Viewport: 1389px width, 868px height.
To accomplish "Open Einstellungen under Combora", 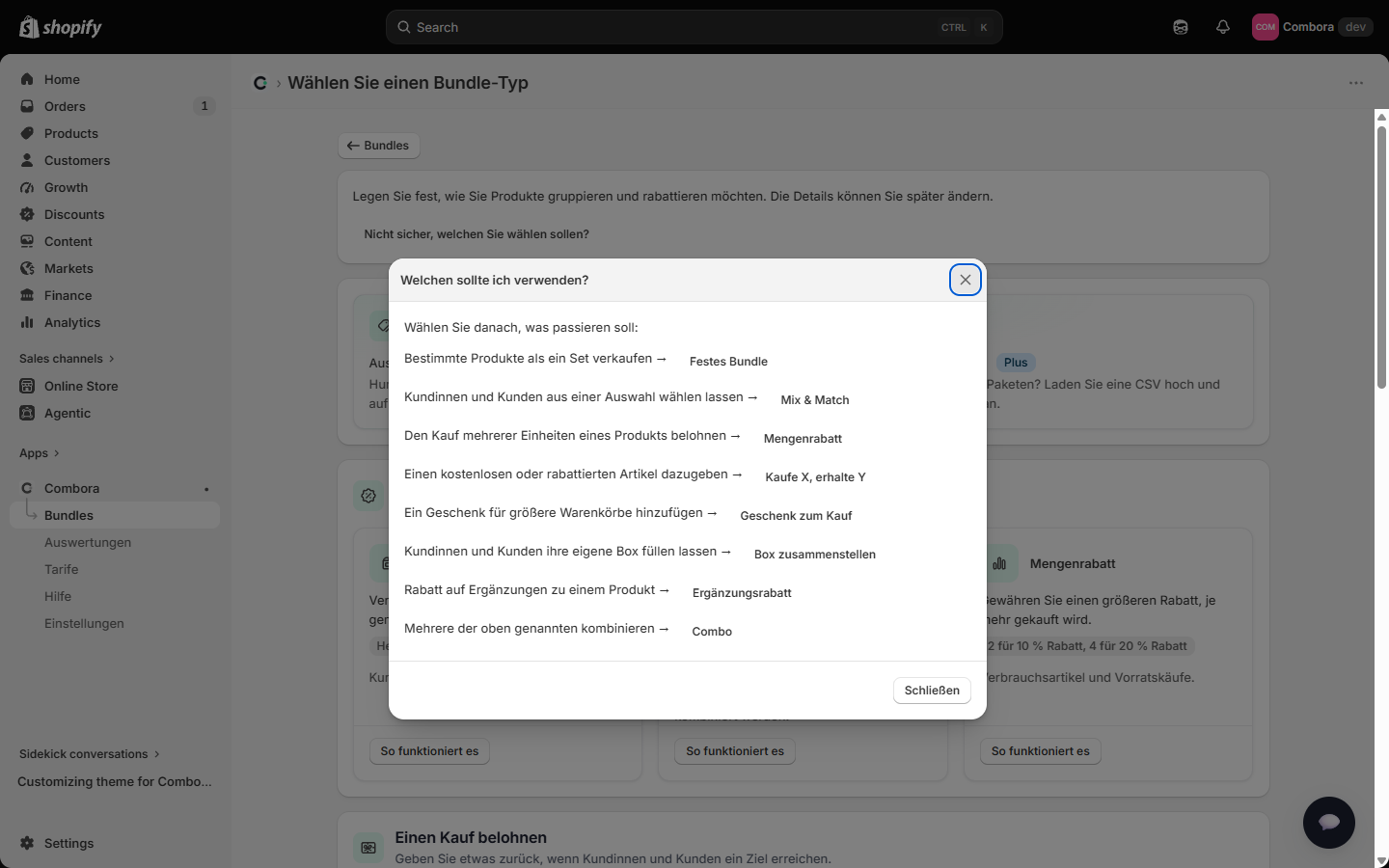I will (84, 623).
